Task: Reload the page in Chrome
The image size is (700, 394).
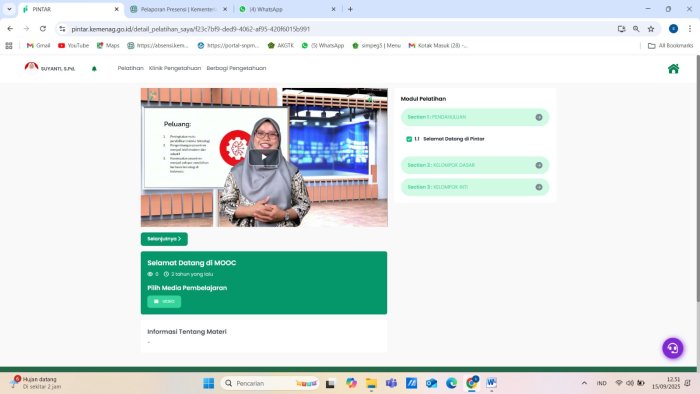Action: click(43, 29)
